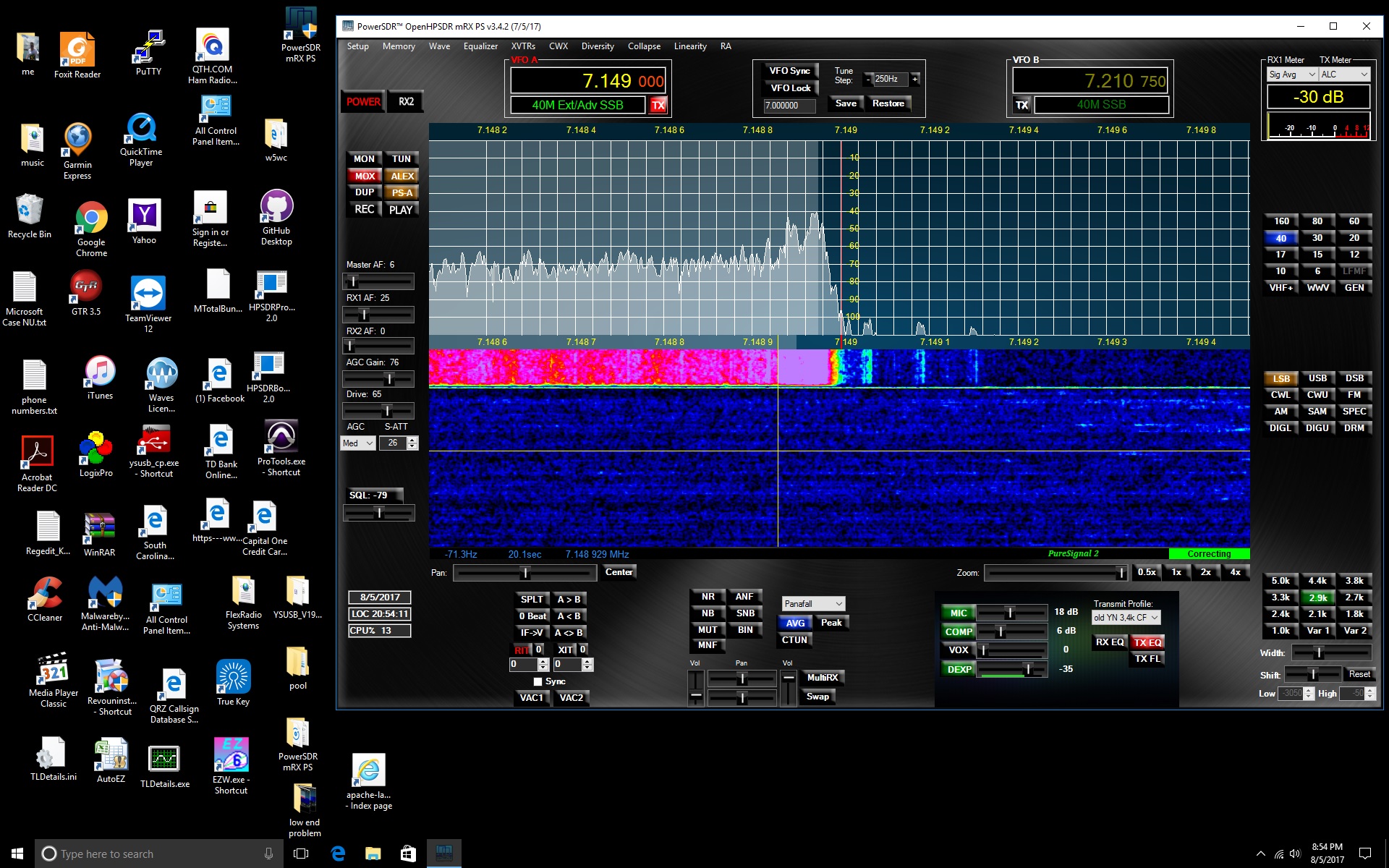Open the GTR 3.5 desktop icon

click(86, 293)
